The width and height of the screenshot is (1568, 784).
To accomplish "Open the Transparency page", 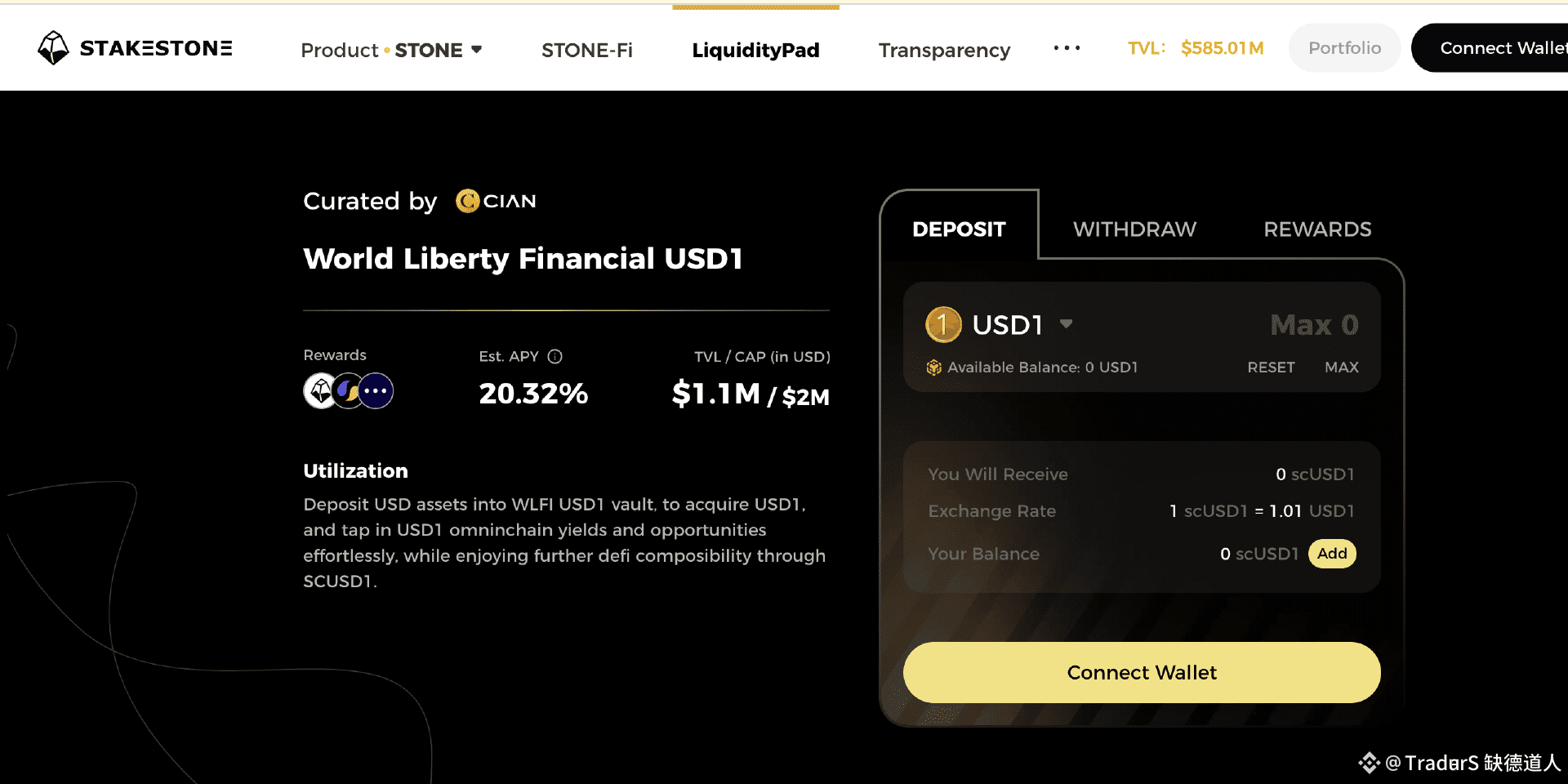I will click(944, 51).
